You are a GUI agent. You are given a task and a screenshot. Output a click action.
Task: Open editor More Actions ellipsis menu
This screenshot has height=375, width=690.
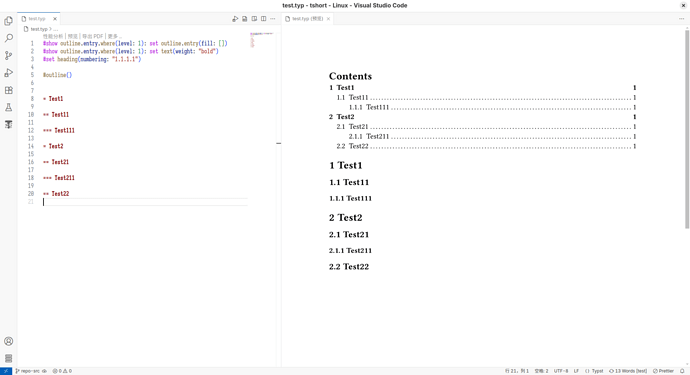point(273,19)
